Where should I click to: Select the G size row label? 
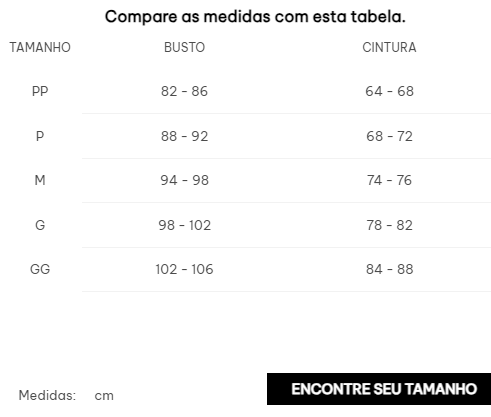point(40,225)
